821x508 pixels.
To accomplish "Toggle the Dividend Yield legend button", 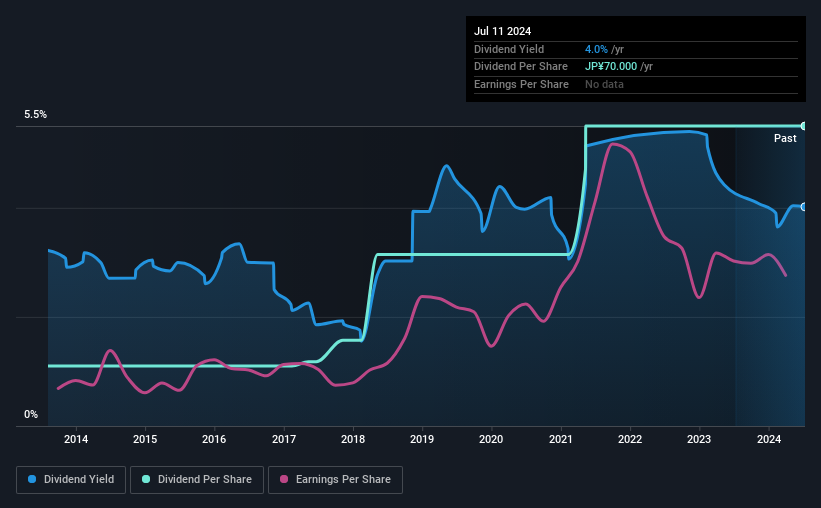I will pyautogui.click(x=71, y=480).
